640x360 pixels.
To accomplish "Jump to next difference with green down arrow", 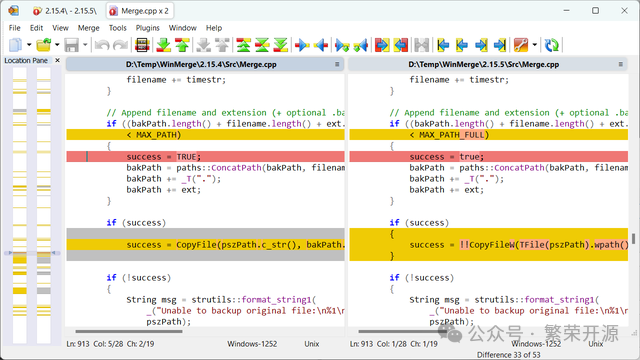I will click(164, 45).
